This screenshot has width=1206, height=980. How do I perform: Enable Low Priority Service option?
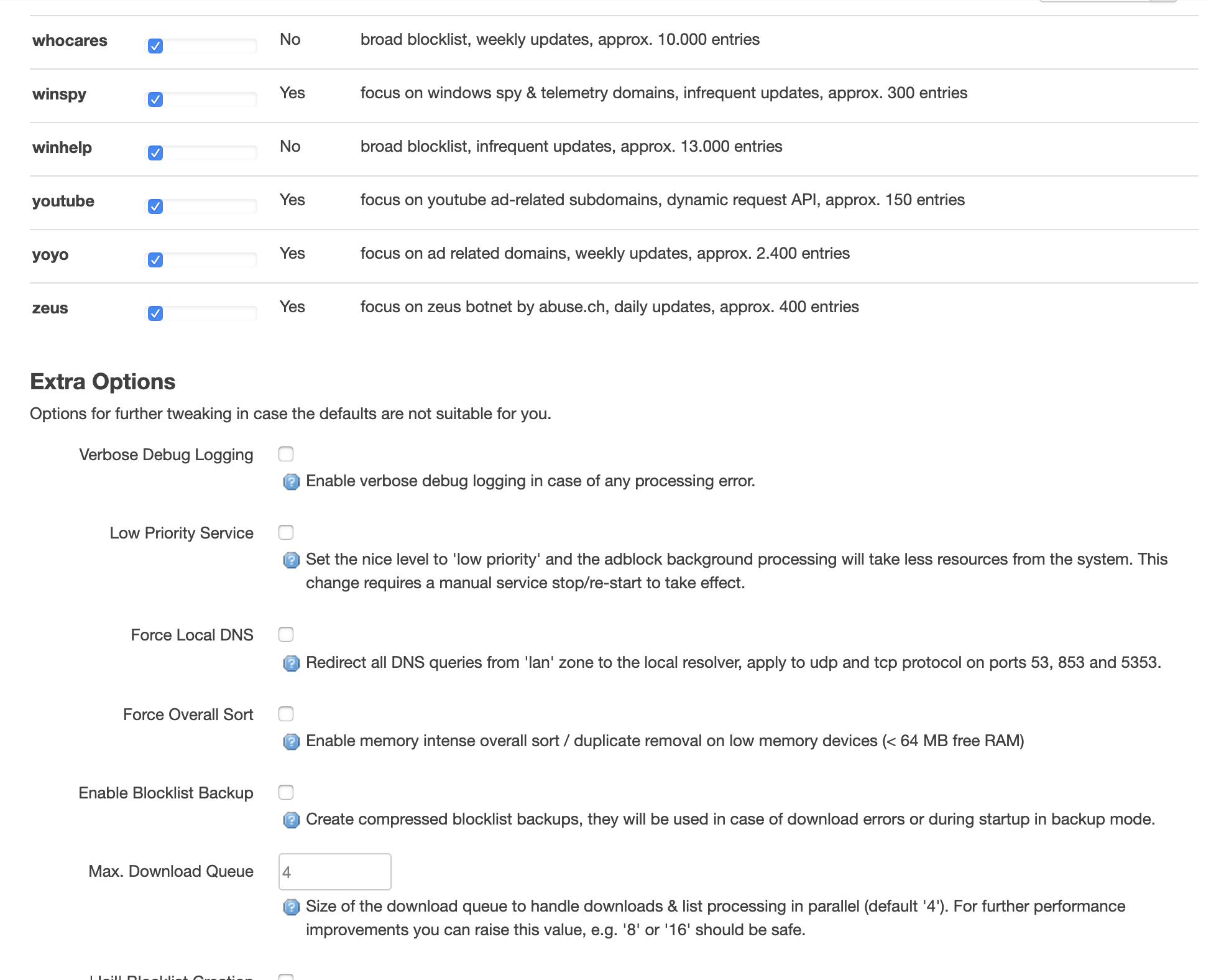(x=286, y=532)
